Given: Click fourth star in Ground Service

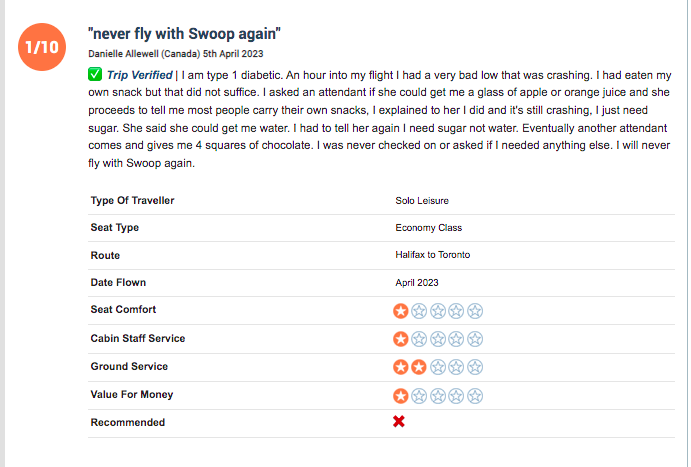Looking at the screenshot, I should (456, 367).
